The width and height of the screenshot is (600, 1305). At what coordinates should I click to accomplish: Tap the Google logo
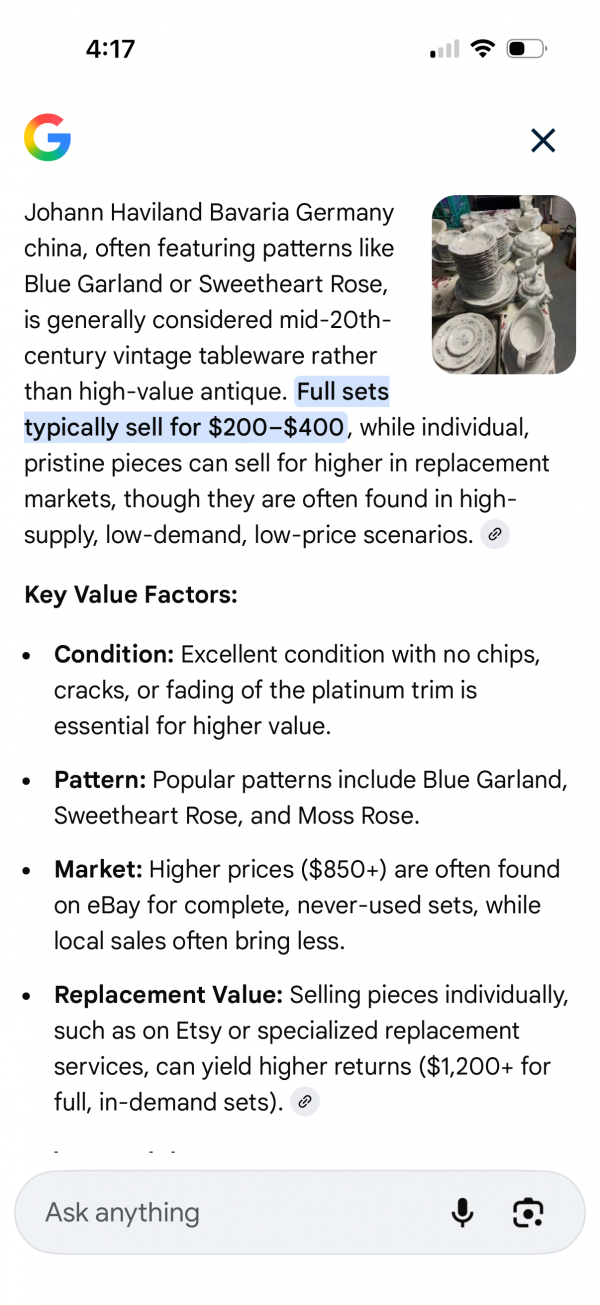(47, 138)
